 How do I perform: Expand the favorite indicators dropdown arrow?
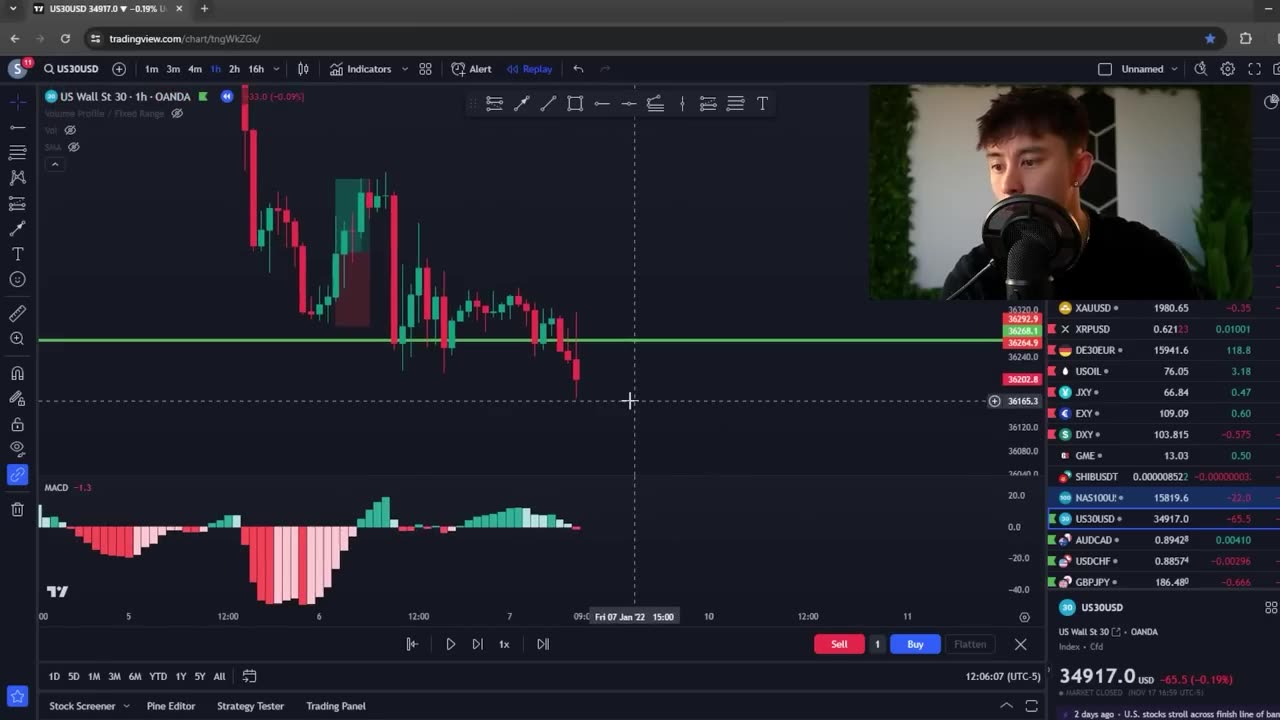tap(404, 69)
